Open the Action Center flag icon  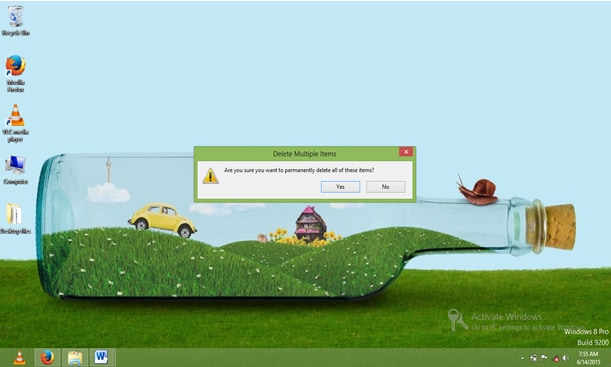tap(544, 358)
